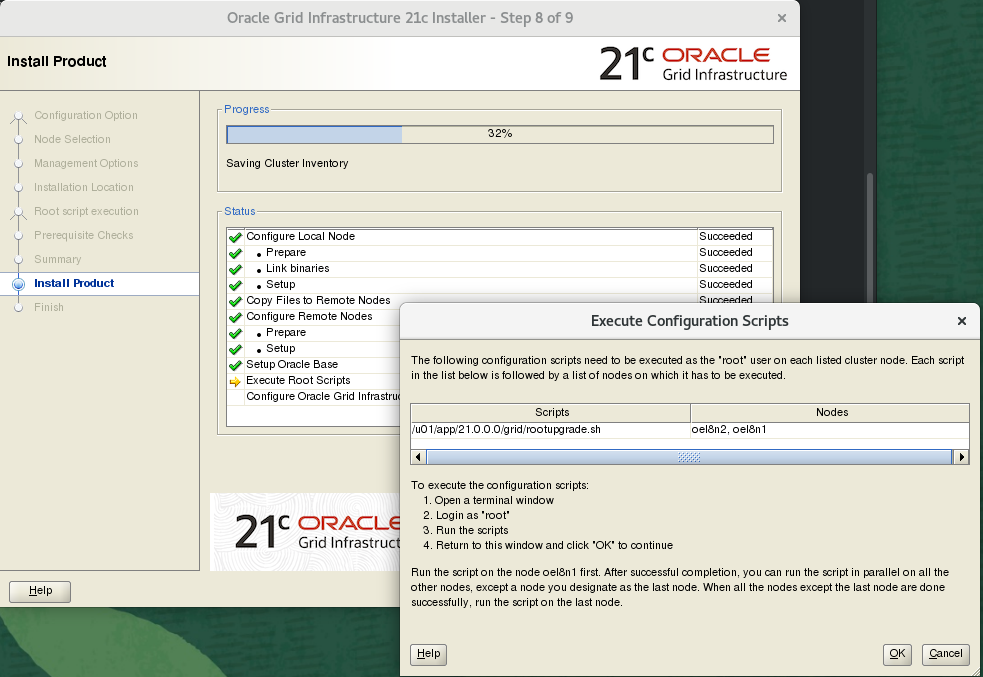This screenshot has width=983, height=677.
Task: Select Prerequisite Checks step in the sidebar
Action: (83, 235)
